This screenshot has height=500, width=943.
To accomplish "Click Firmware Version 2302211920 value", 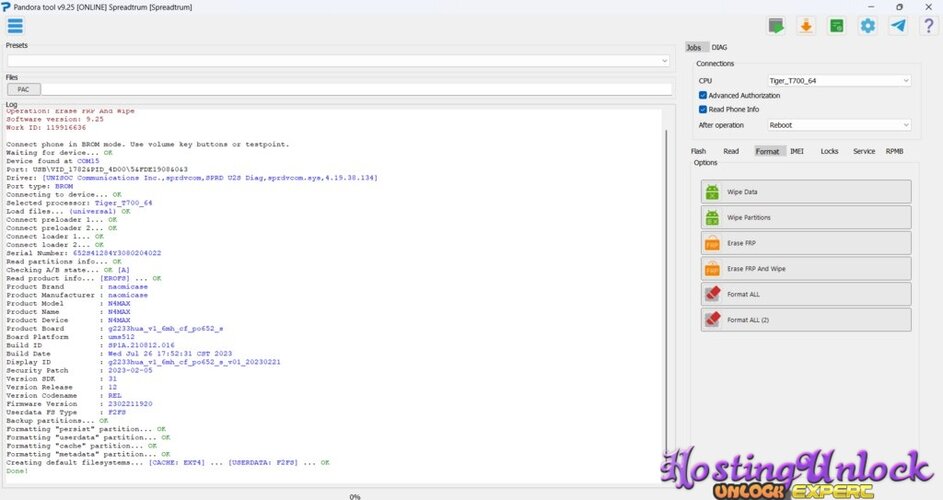I will coord(130,404).
